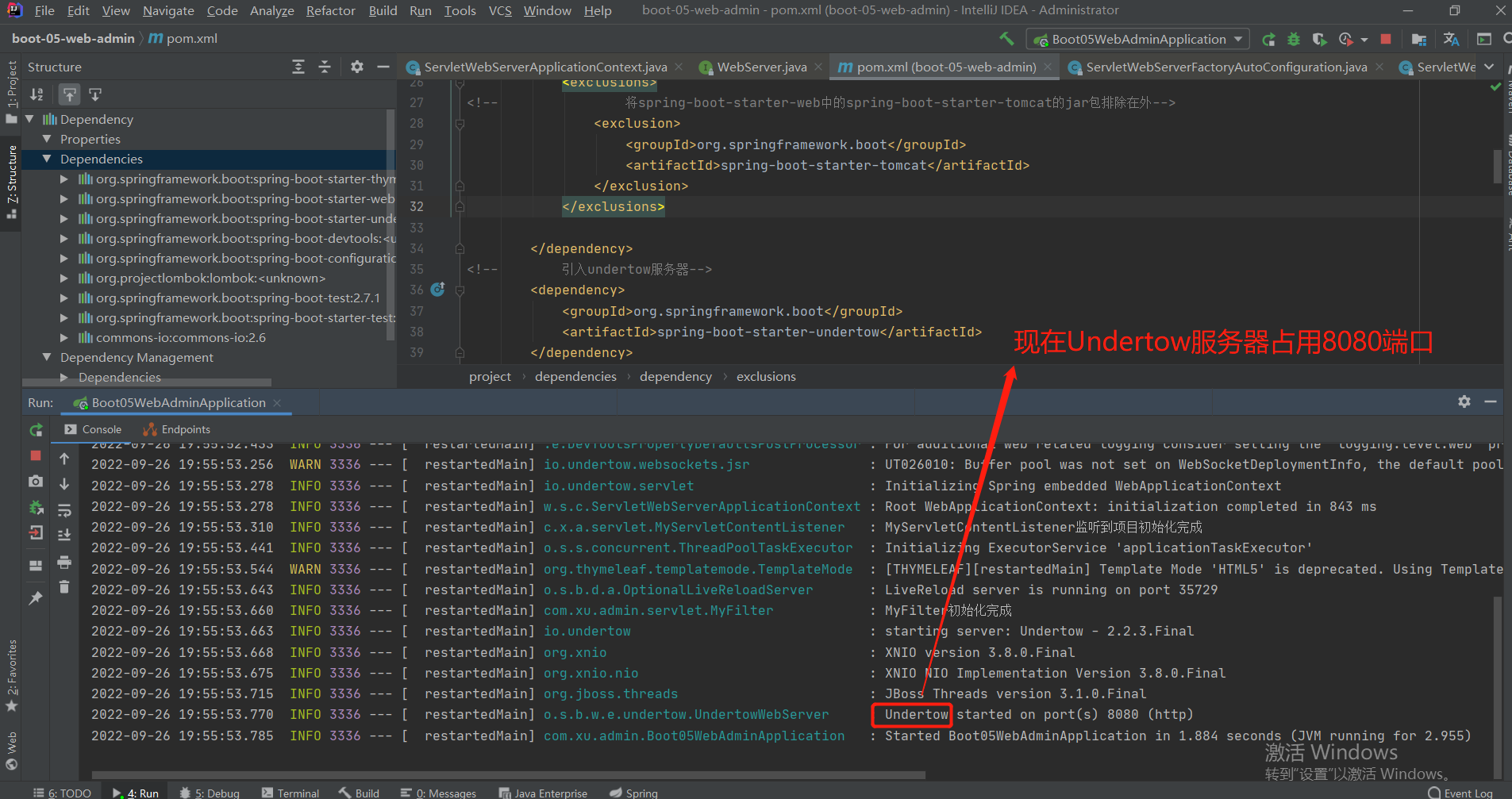Open the Terminal tool window
Viewport: 1512px width, 799px height.
point(290,793)
